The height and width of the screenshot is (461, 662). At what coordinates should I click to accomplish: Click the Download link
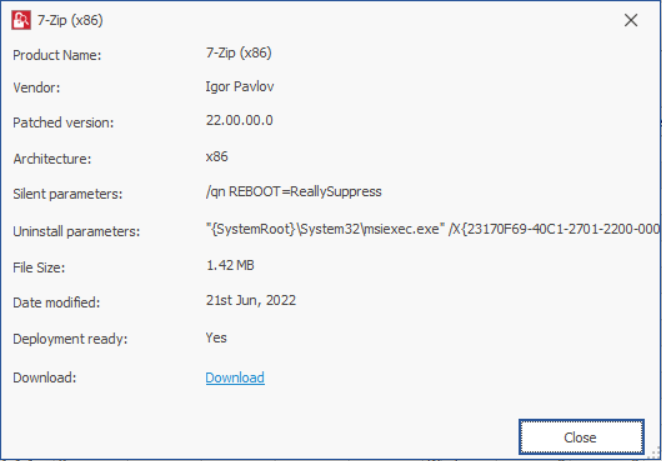click(235, 377)
